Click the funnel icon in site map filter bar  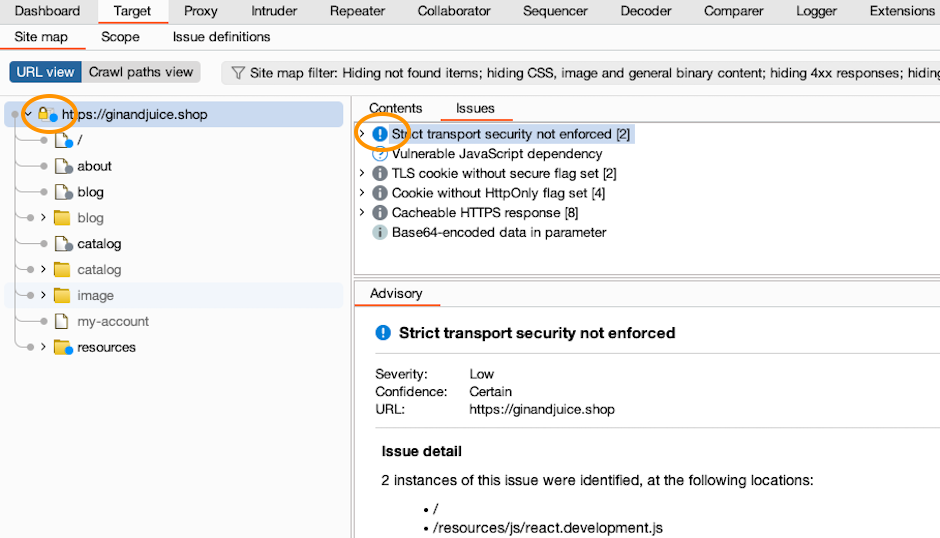[x=238, y=73]
